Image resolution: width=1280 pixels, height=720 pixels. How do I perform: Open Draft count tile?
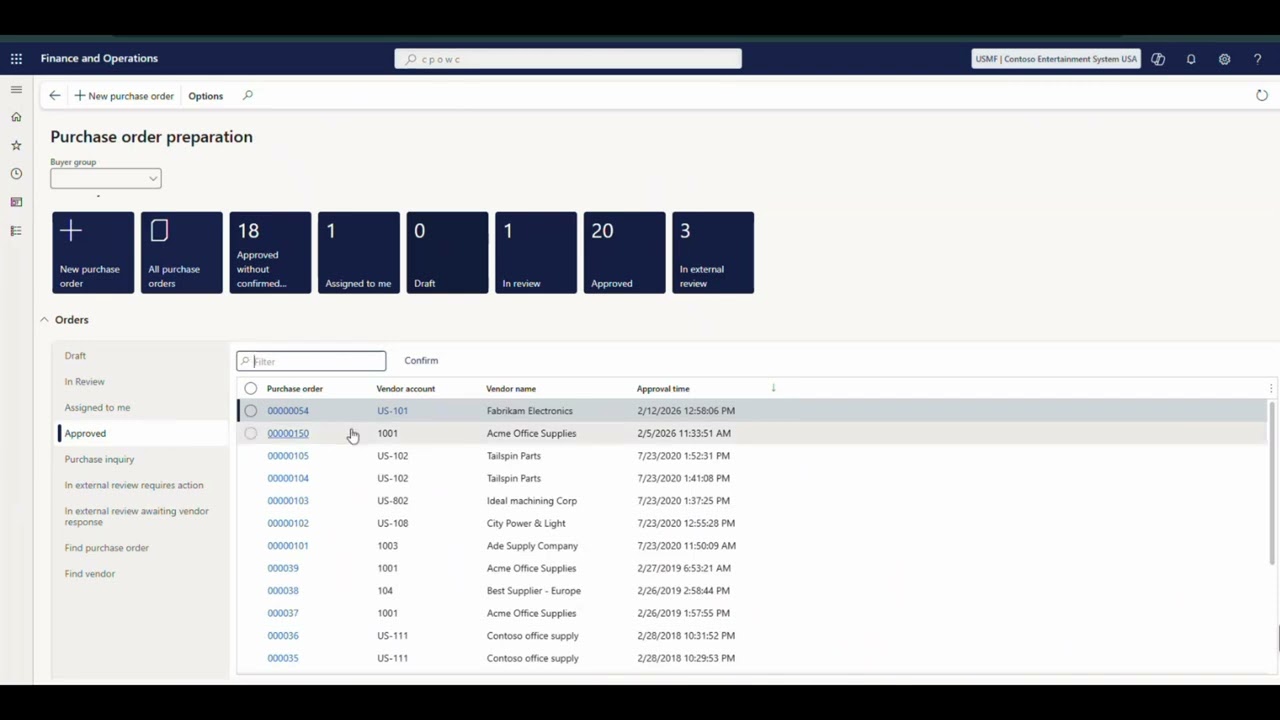click(447, 252)
